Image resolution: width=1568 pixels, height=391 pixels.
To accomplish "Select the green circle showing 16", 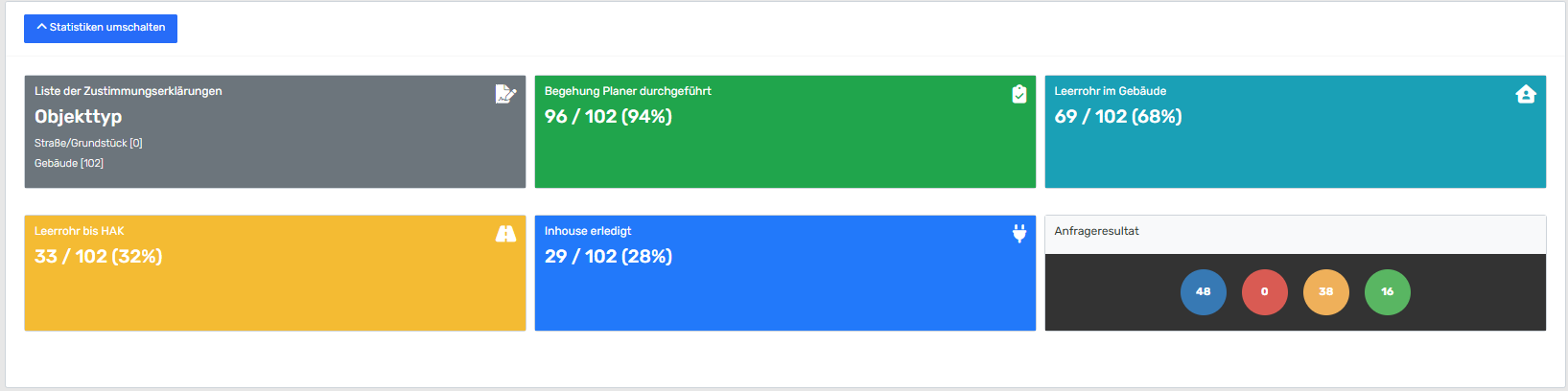I will (x=1387, y=292).
